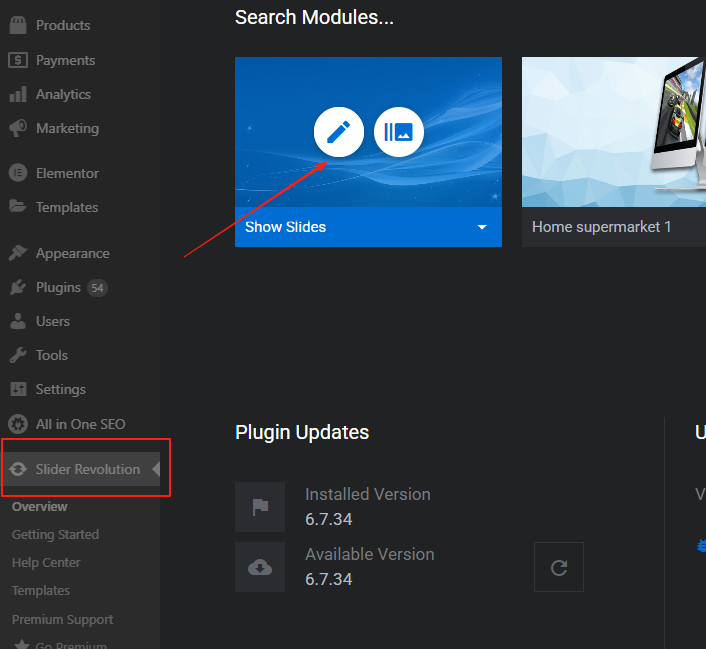Click the pencil edit icon on slider
The width and height of the screenshot is (706, 649).
339,132
